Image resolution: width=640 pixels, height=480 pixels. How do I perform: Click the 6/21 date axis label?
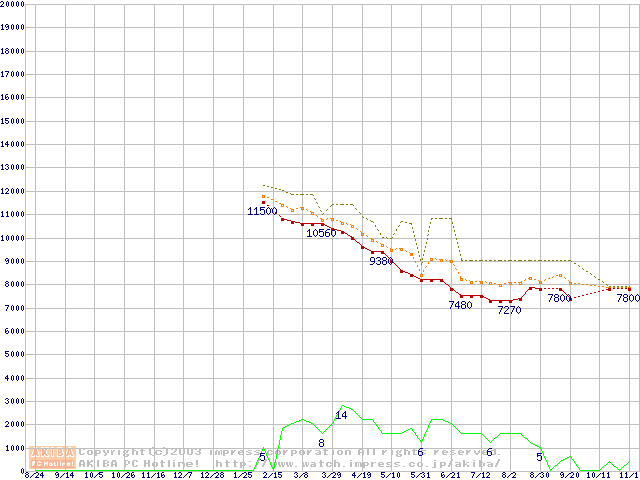point(450,476)
